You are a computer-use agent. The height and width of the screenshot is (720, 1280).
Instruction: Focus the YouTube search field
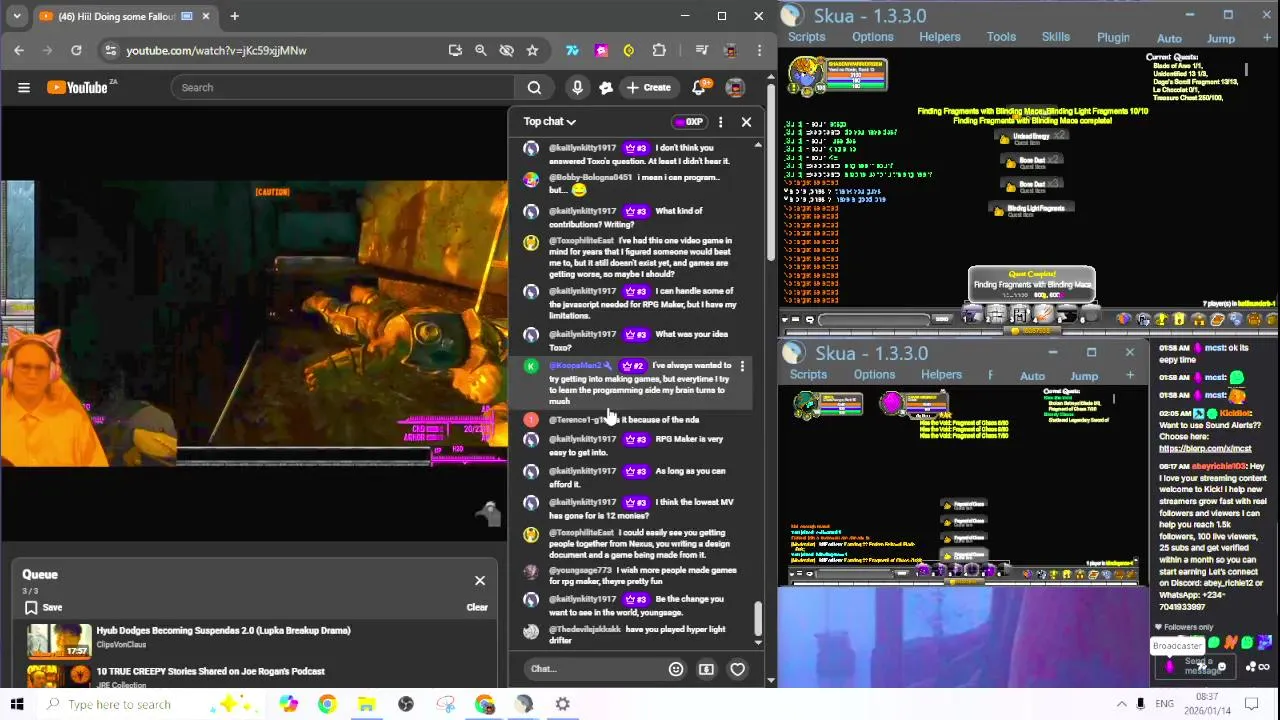(343, 87)
